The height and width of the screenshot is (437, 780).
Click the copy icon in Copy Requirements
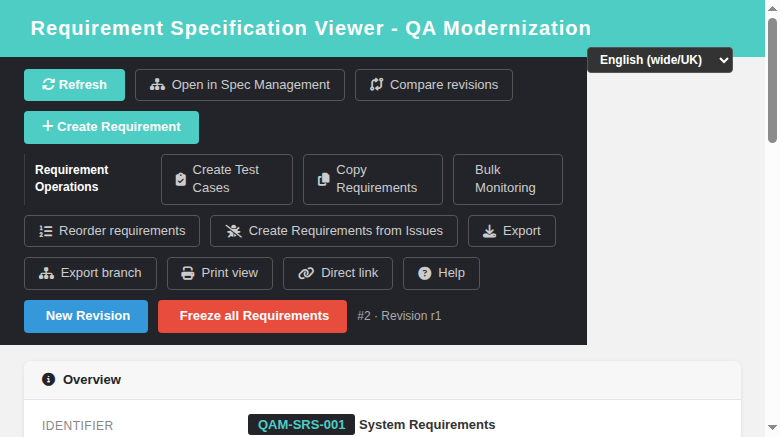click(x=323, y=179)
